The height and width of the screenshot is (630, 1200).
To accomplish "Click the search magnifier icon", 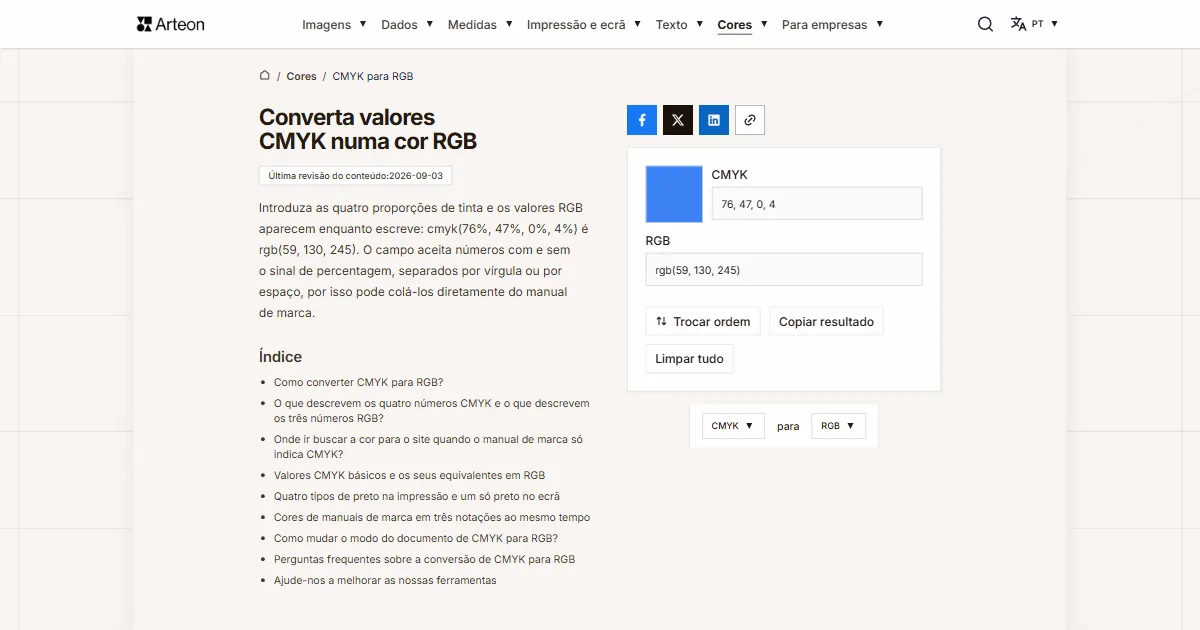I will (985, 24).
